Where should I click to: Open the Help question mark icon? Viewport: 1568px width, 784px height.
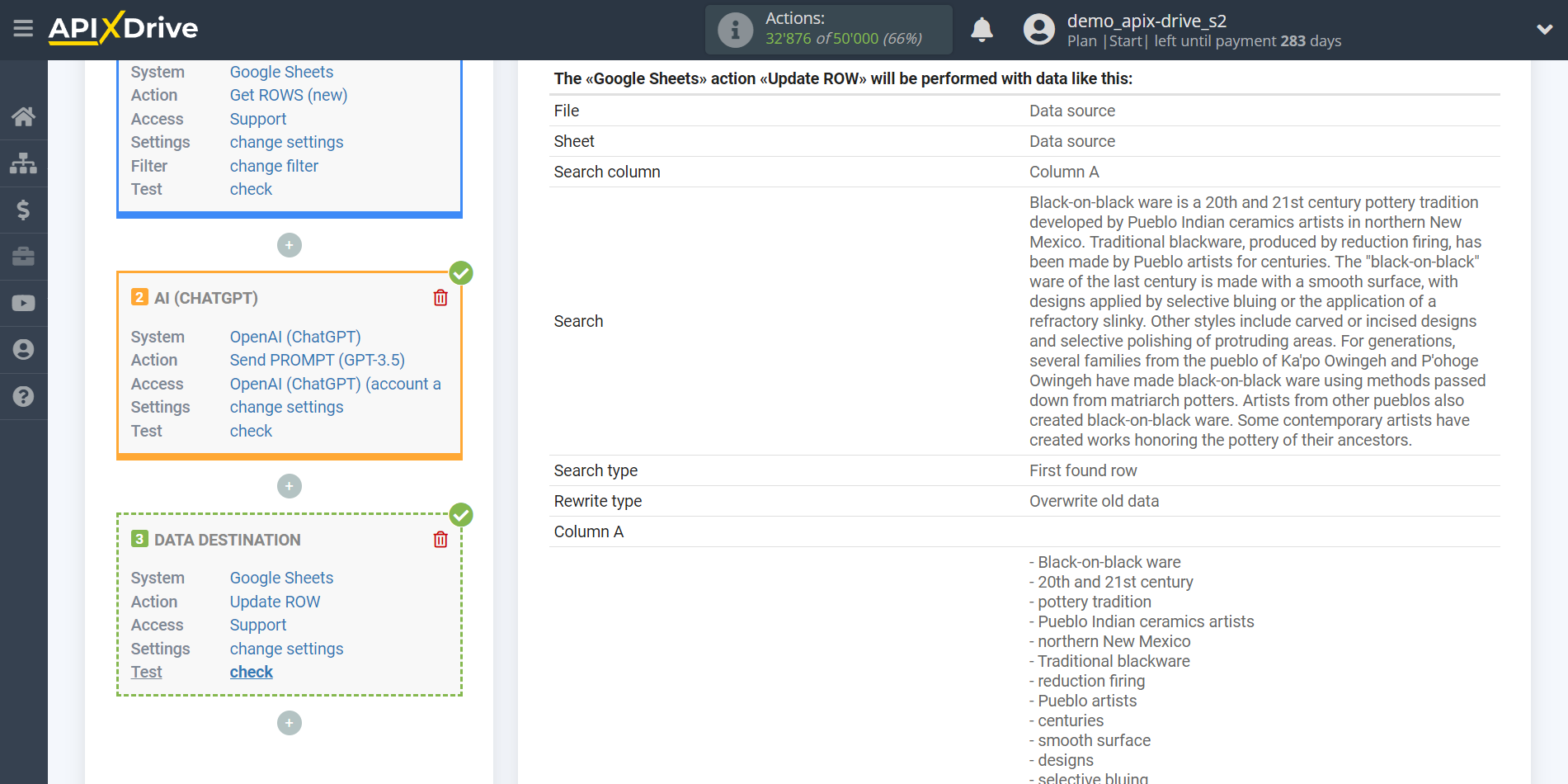(23, 396)
